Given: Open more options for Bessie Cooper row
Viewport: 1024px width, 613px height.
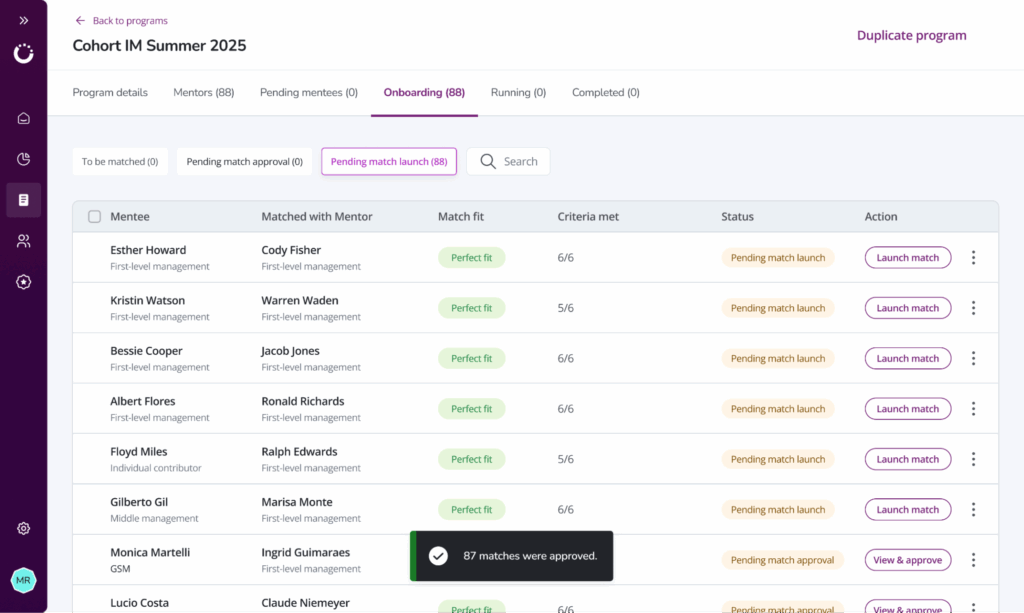Looking at the screenshot, I should (973, 358).
